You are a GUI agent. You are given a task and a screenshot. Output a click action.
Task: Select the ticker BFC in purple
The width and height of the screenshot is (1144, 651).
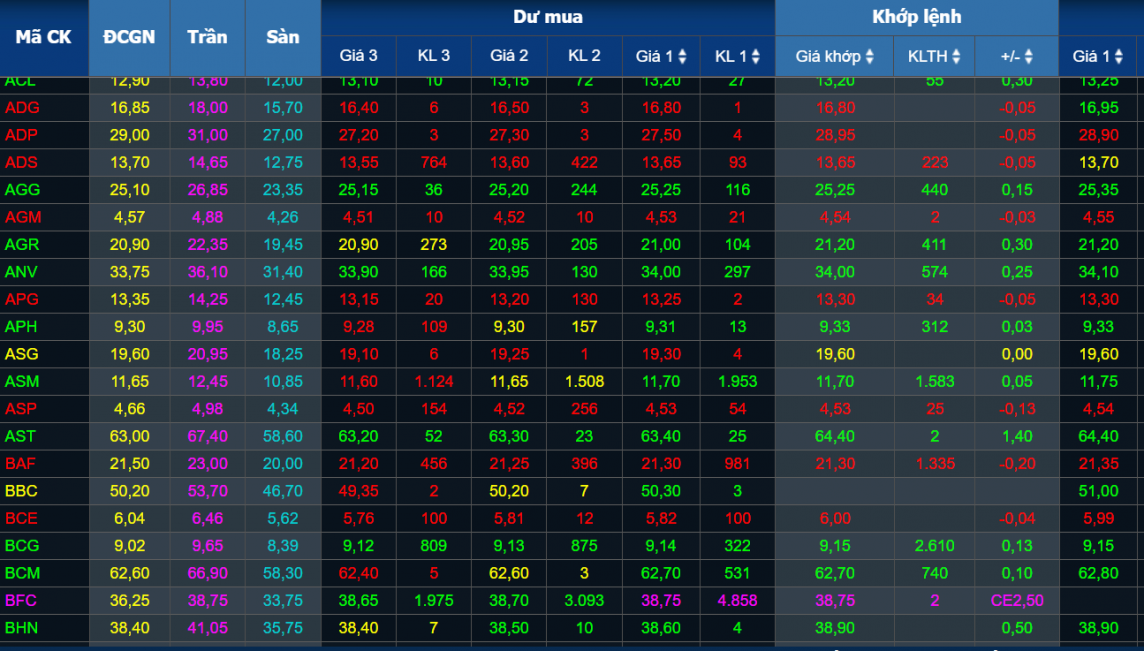coord(21,600)
